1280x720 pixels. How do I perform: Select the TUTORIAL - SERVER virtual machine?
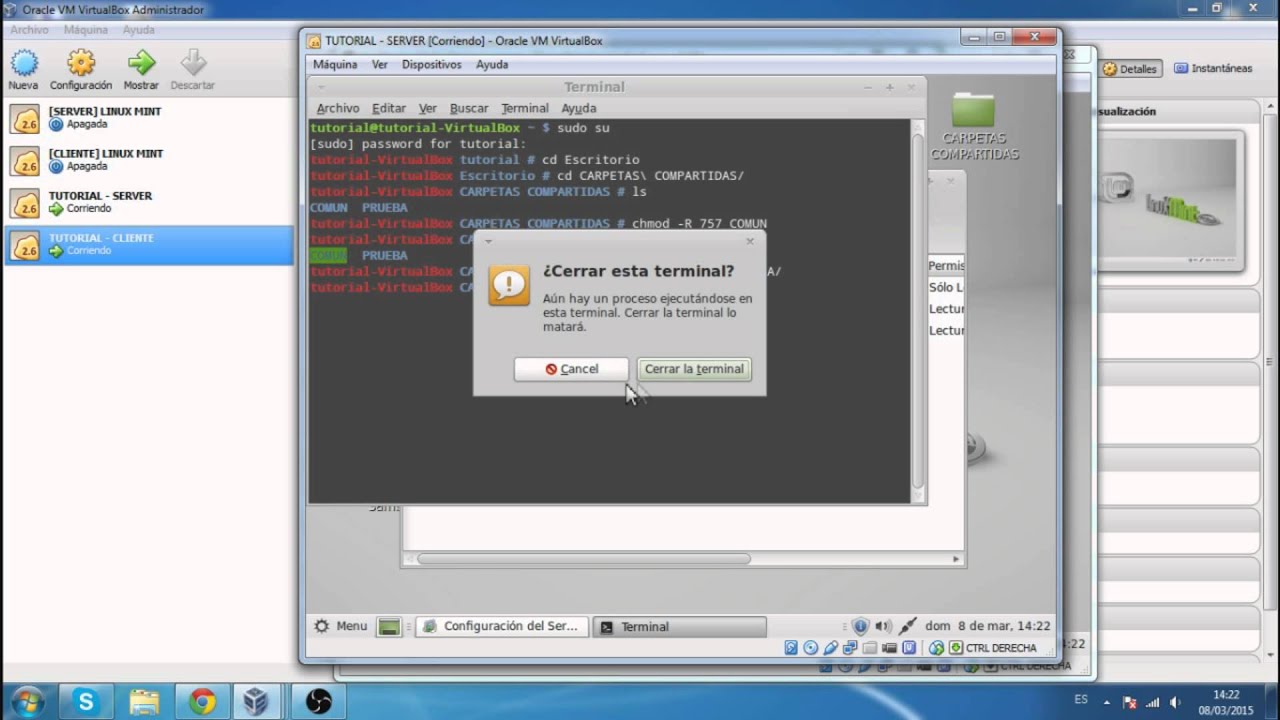pyautogui.click(x=148, y=202)
